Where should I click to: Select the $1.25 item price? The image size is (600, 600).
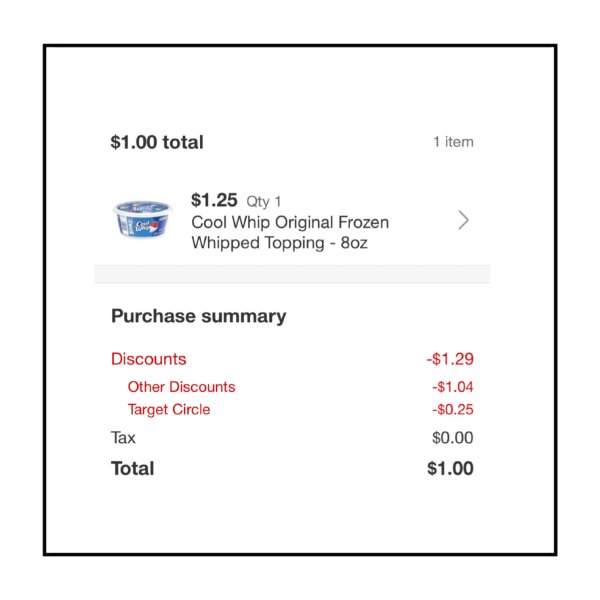[x=214, y=200]
